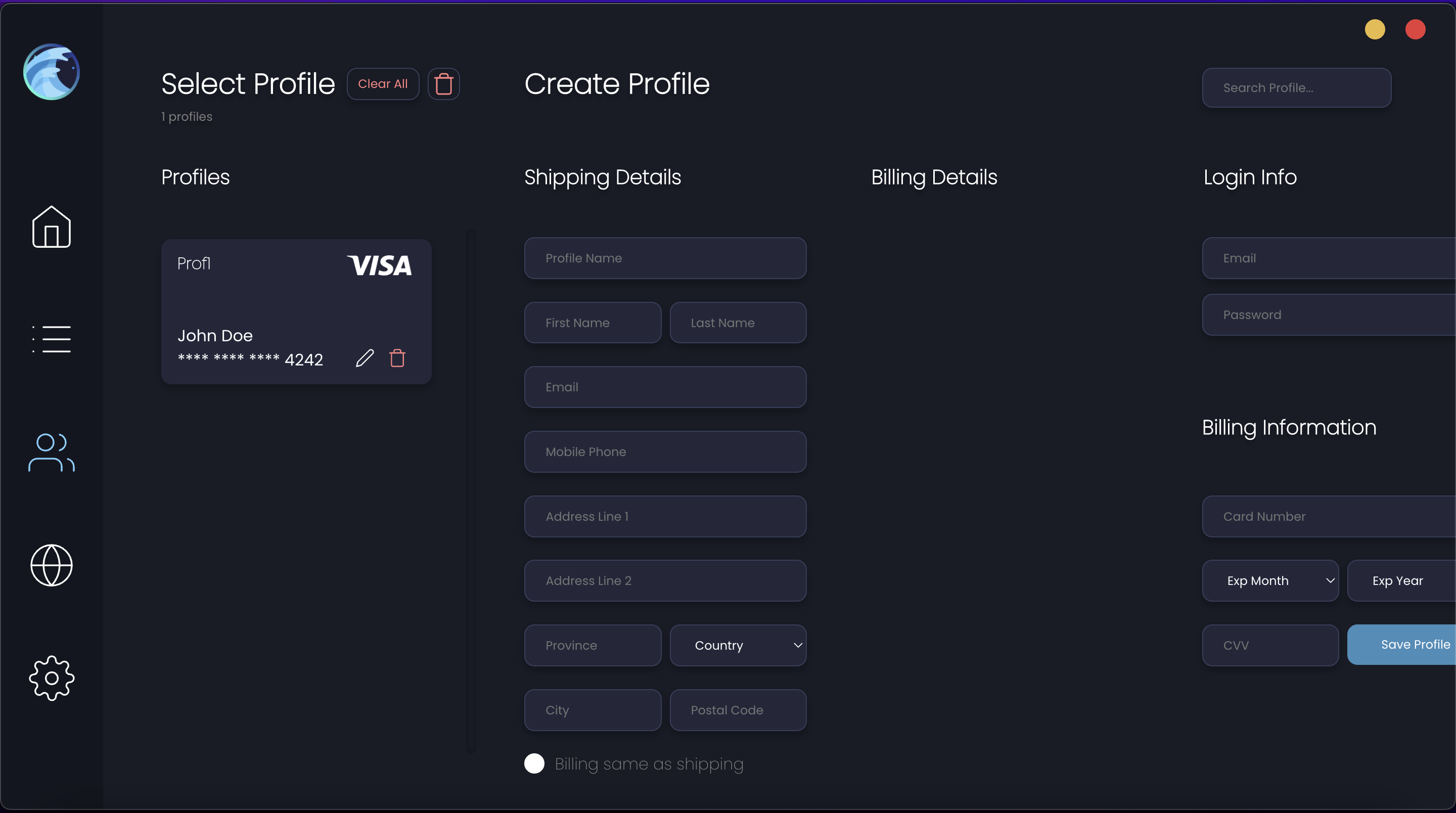
Task: Click the Clear All button
Action: coord(383,83)
